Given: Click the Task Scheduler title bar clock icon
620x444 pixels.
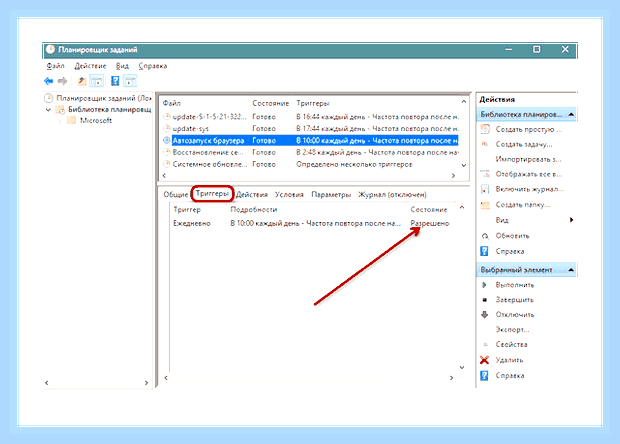Looking at the screenshot, I should click(x=50, y=50).
